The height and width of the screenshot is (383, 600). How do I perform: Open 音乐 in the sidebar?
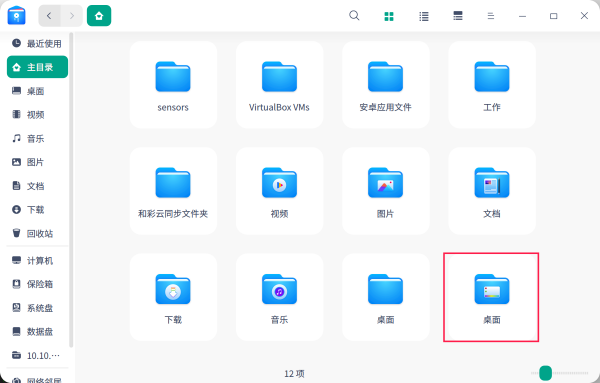[37, 138]
